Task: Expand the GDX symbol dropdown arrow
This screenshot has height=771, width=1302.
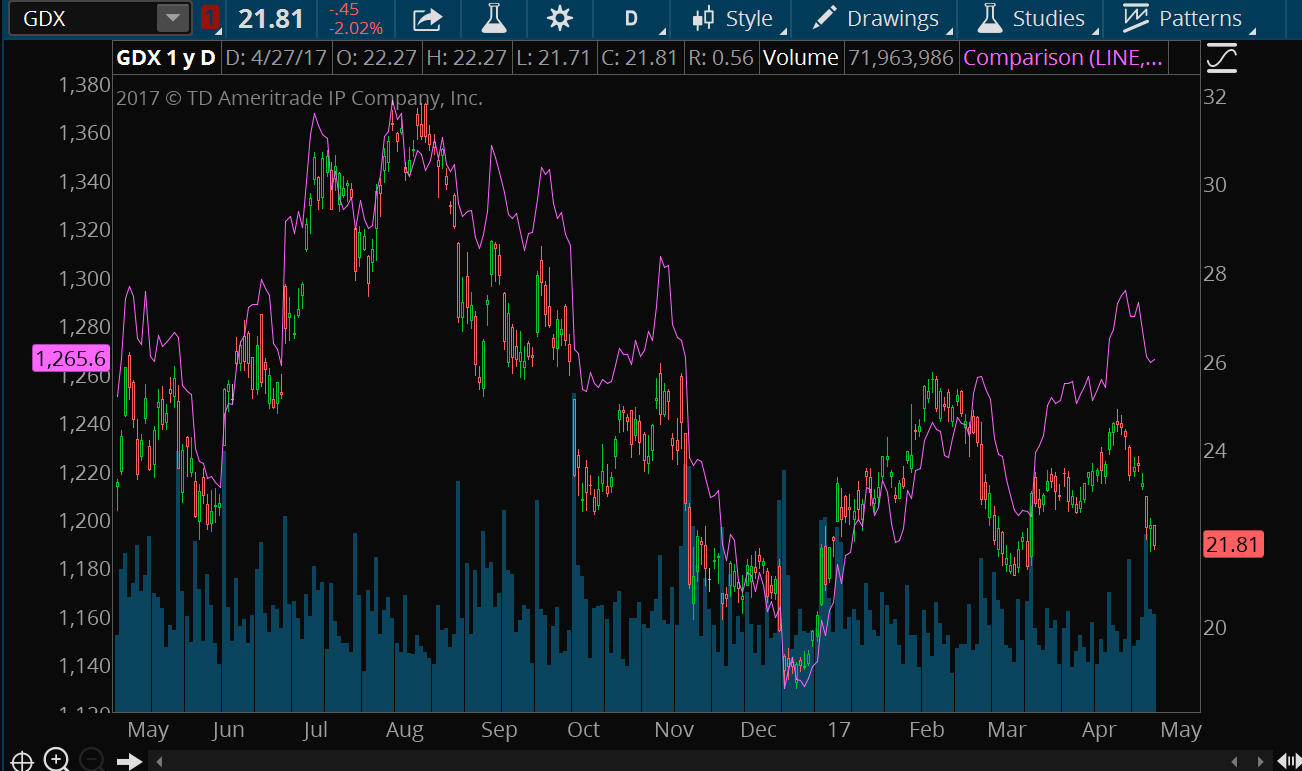Action: 173,18
